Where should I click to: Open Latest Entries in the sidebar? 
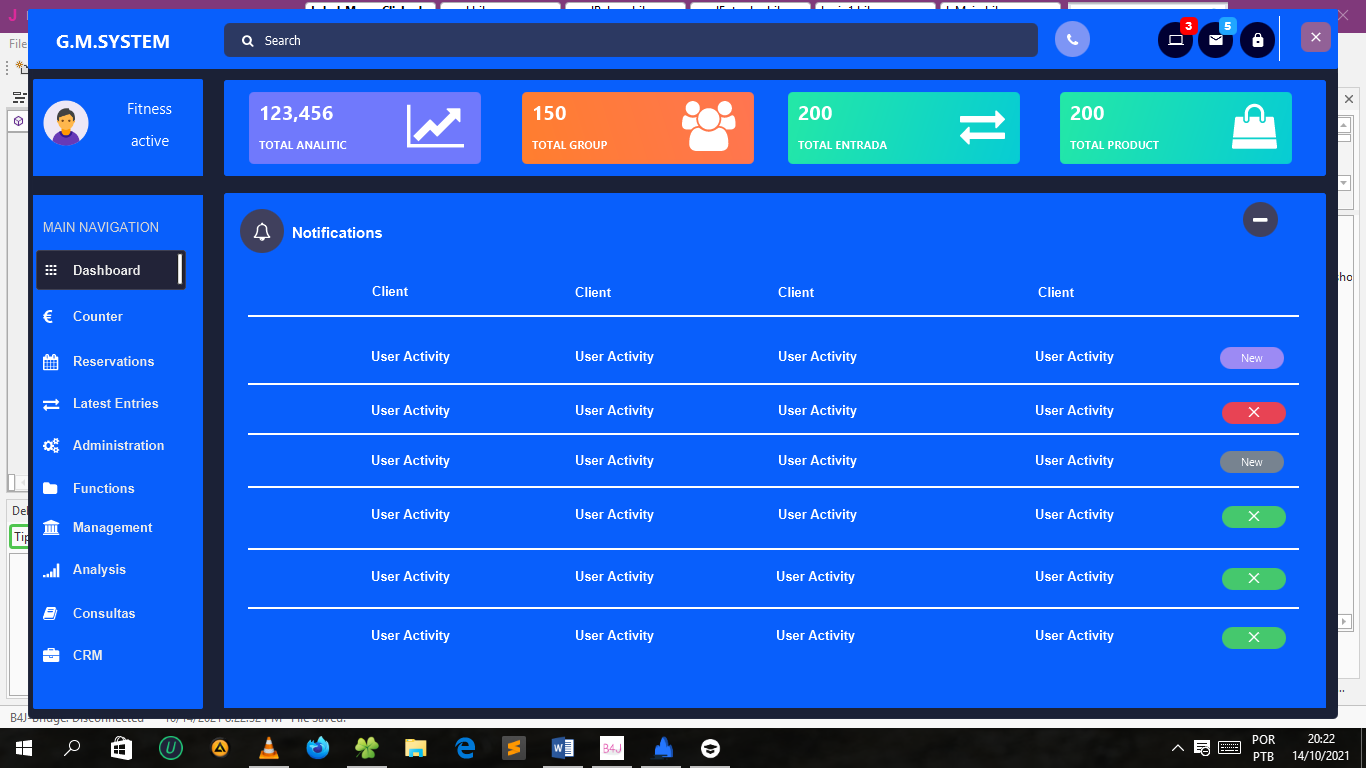[x=116, y=403]
